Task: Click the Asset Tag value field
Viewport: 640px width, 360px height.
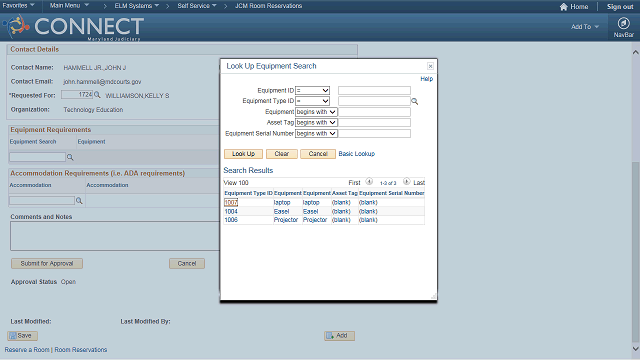Action: point(374,122)
